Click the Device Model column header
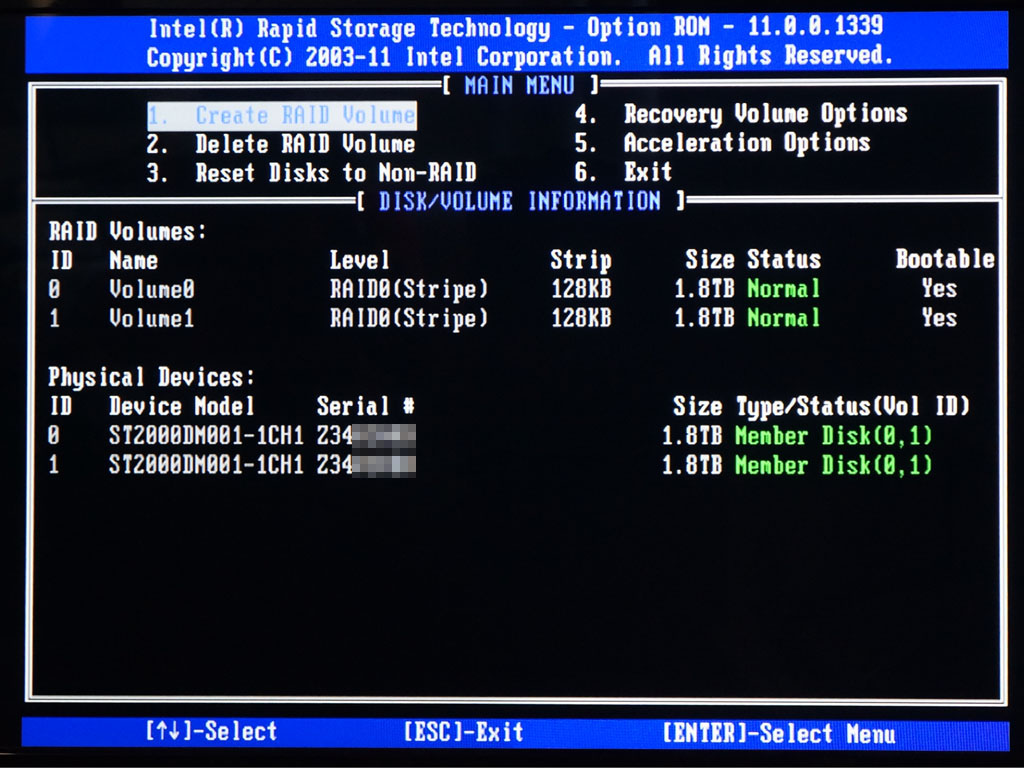1024x768 pixels. (x=182, y=406)
